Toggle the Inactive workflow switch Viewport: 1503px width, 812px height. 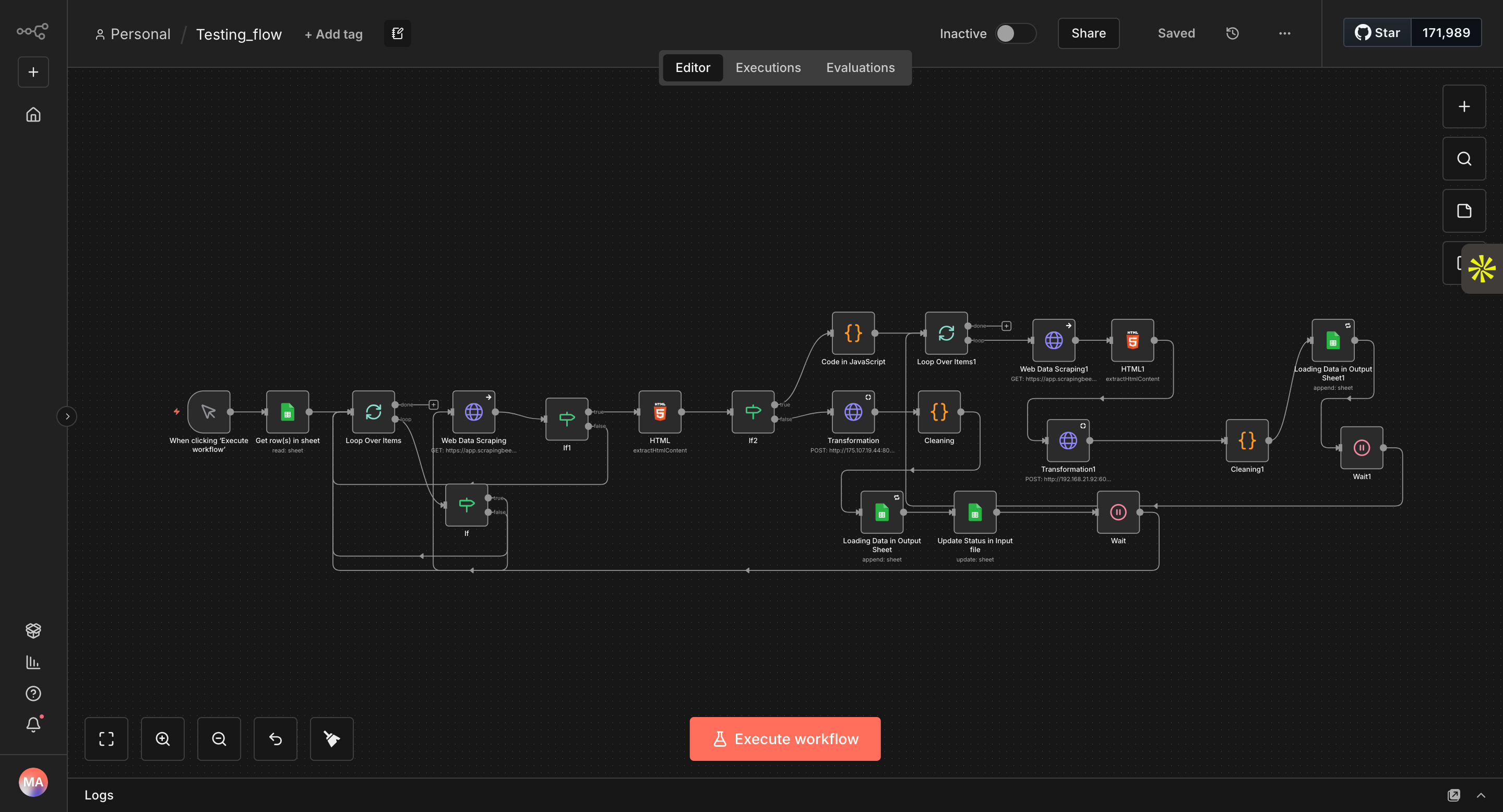point(1015,33)
